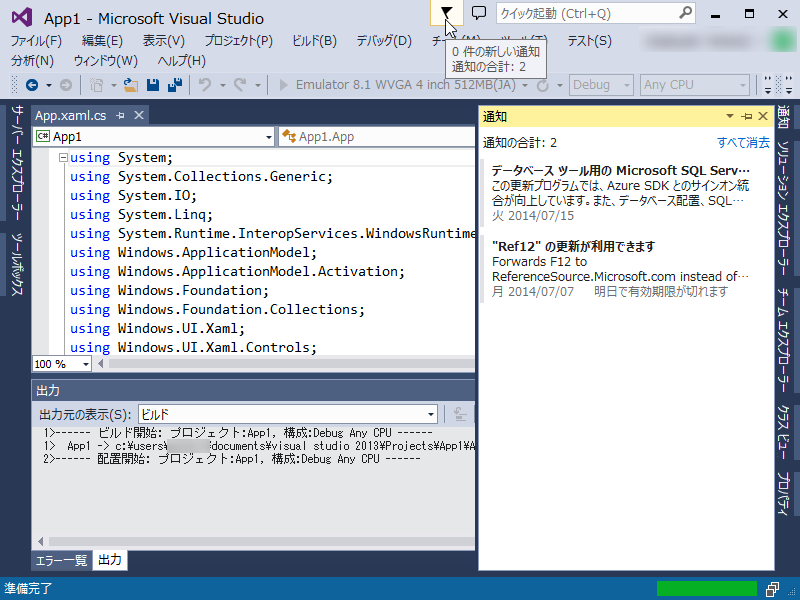Open the プロジェクト(P) menu
Screen dimensions: 800x600
239,41
